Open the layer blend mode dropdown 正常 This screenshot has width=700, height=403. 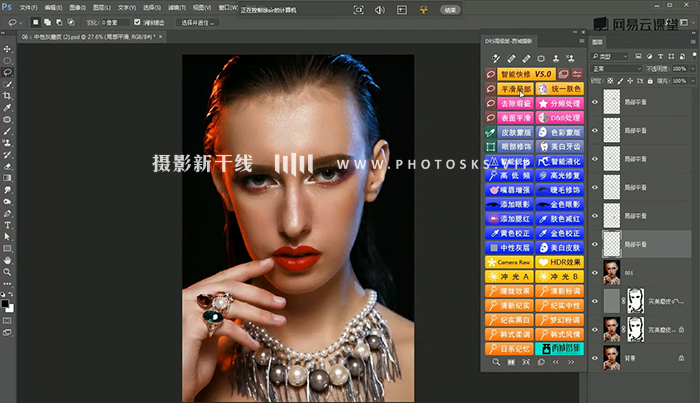(x=616, y=69)
